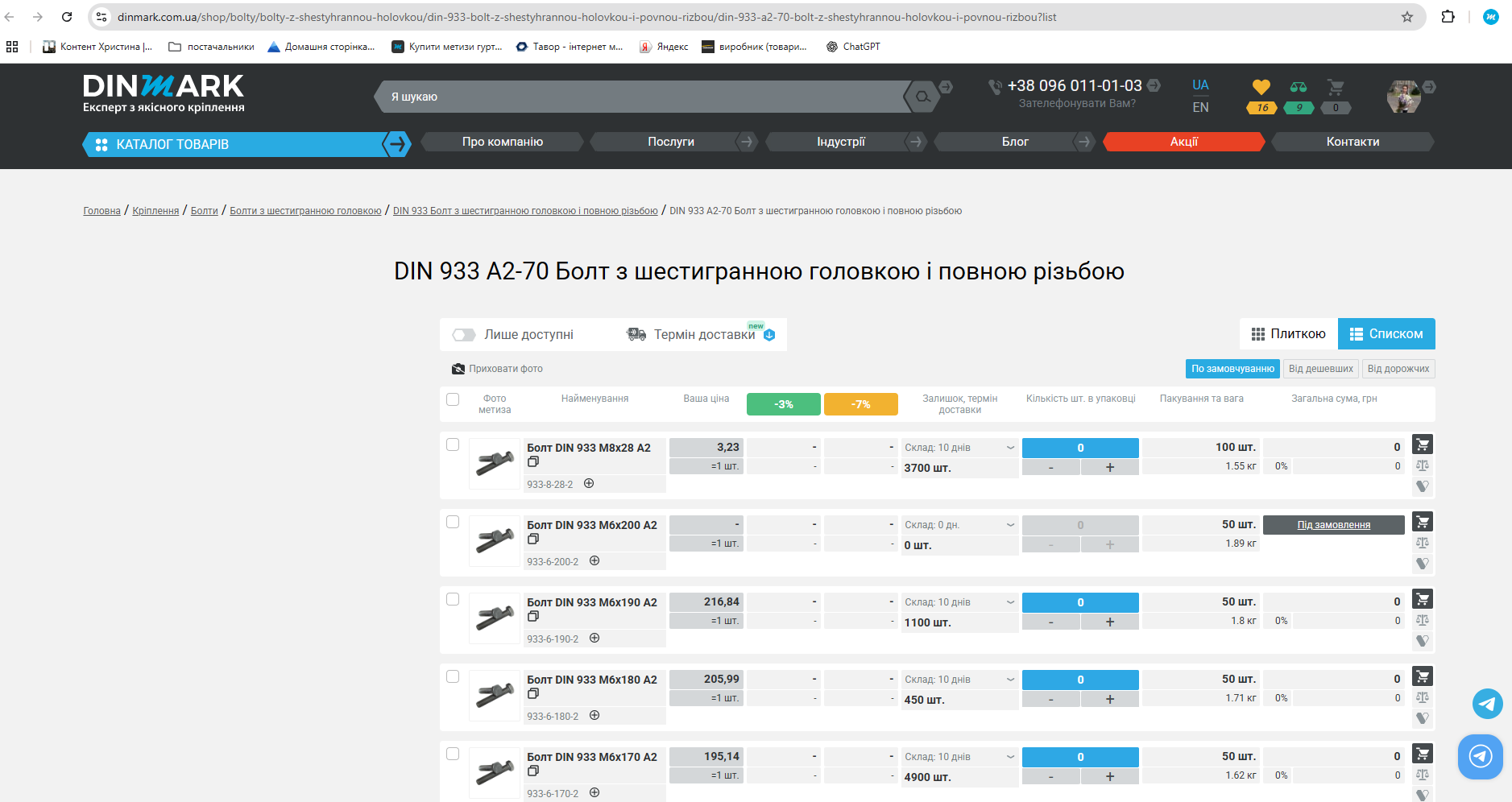The width and height of the screenshot is (1512, 802).
Task: Expand stock dropdown for M8x28 A2 row
Action: (x=1010, y=448)
